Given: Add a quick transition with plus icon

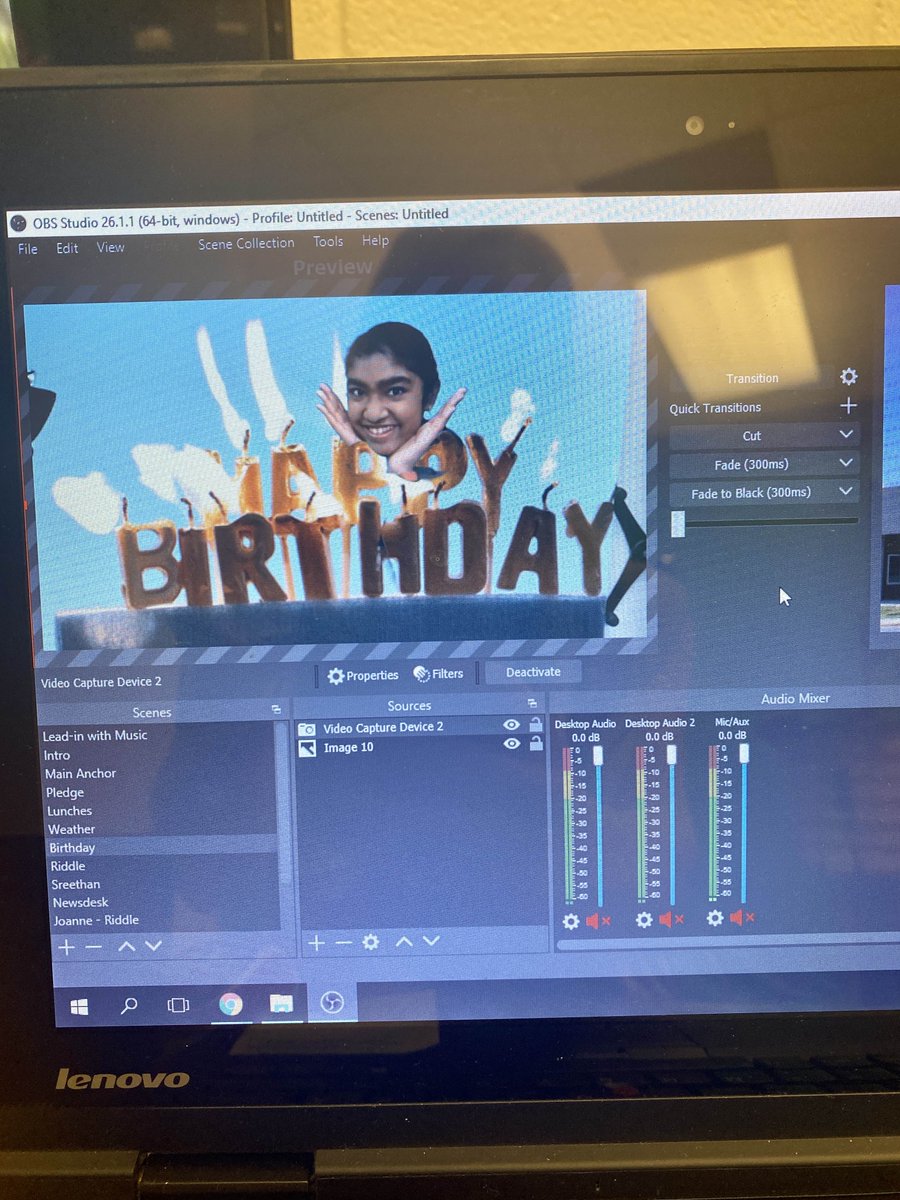Looking at the screenshot, I should (x=848, y=406).
